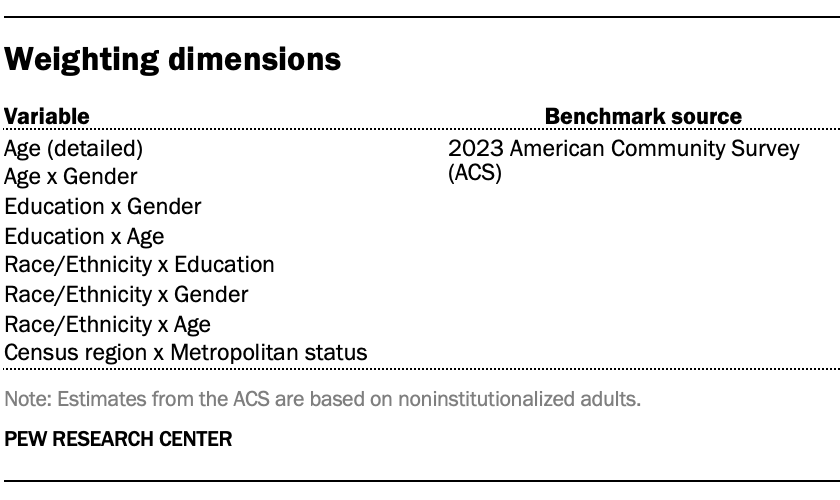Click the 'PEW RESEARCH CENTER' attribution

pos(118,439)
